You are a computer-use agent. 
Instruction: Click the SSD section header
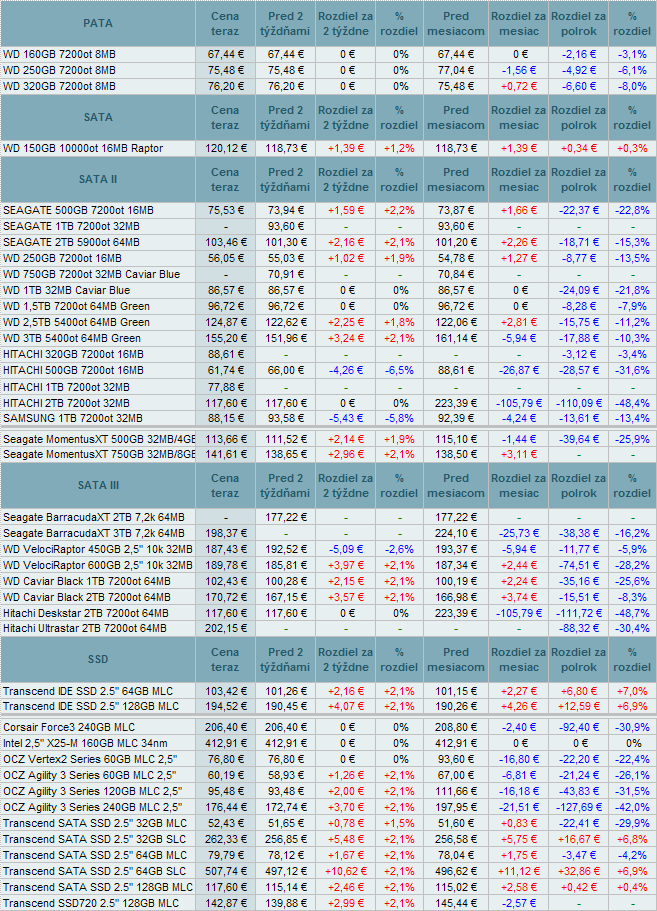pyautogui.click(x=98, y=659)
